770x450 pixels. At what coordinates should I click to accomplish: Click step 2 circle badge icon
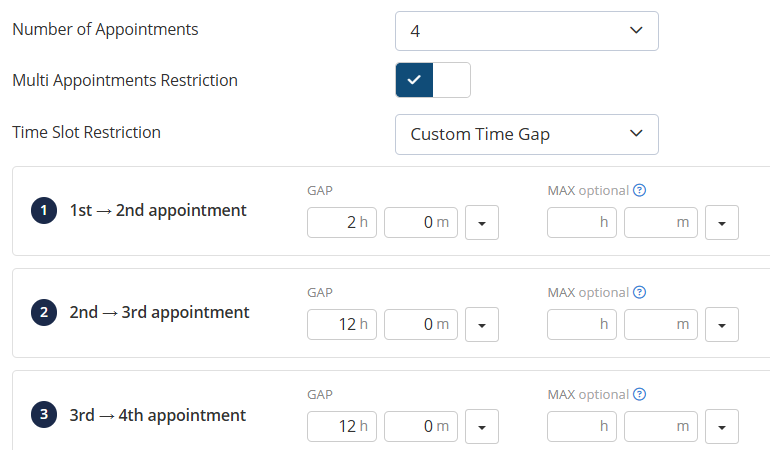[44, 312]
